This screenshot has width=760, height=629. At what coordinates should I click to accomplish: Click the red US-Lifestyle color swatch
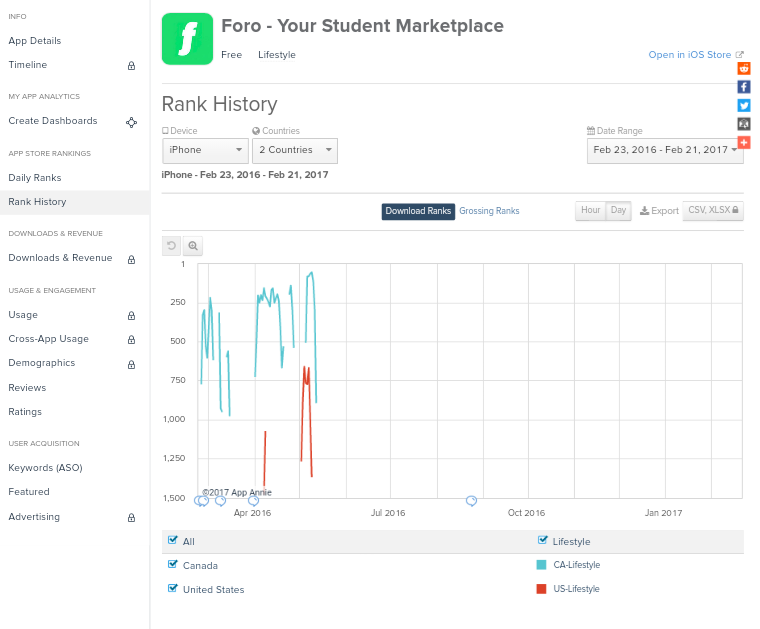pos(542,589)
